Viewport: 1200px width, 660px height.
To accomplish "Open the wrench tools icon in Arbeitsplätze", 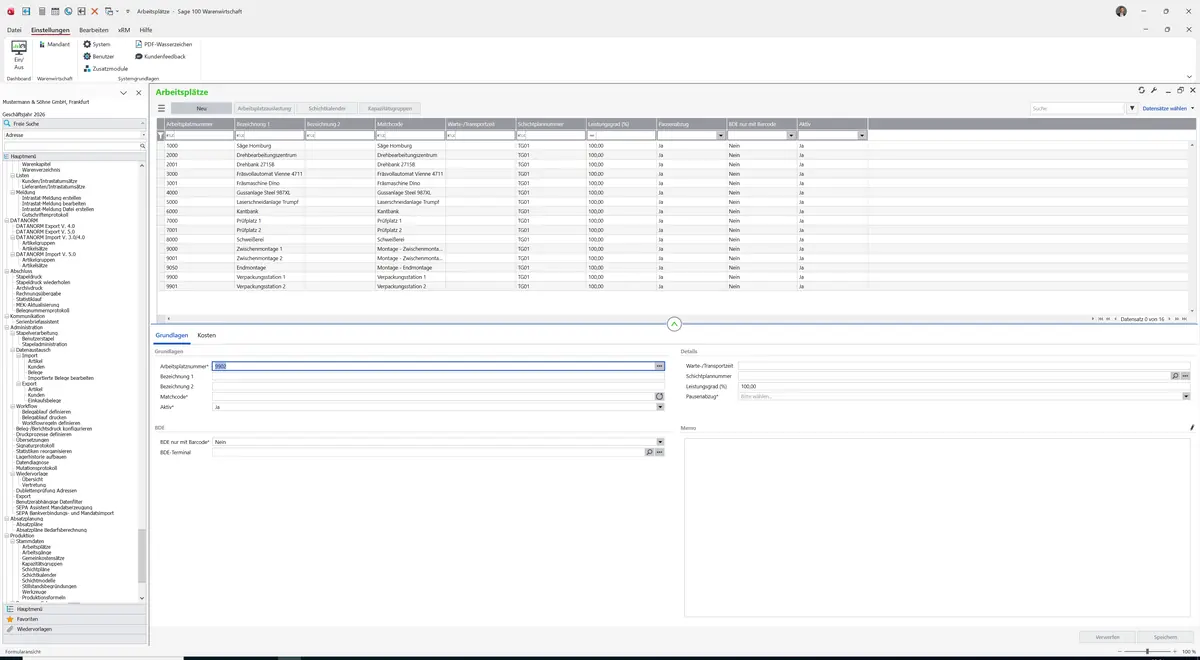I will (x=1154, y=91).
